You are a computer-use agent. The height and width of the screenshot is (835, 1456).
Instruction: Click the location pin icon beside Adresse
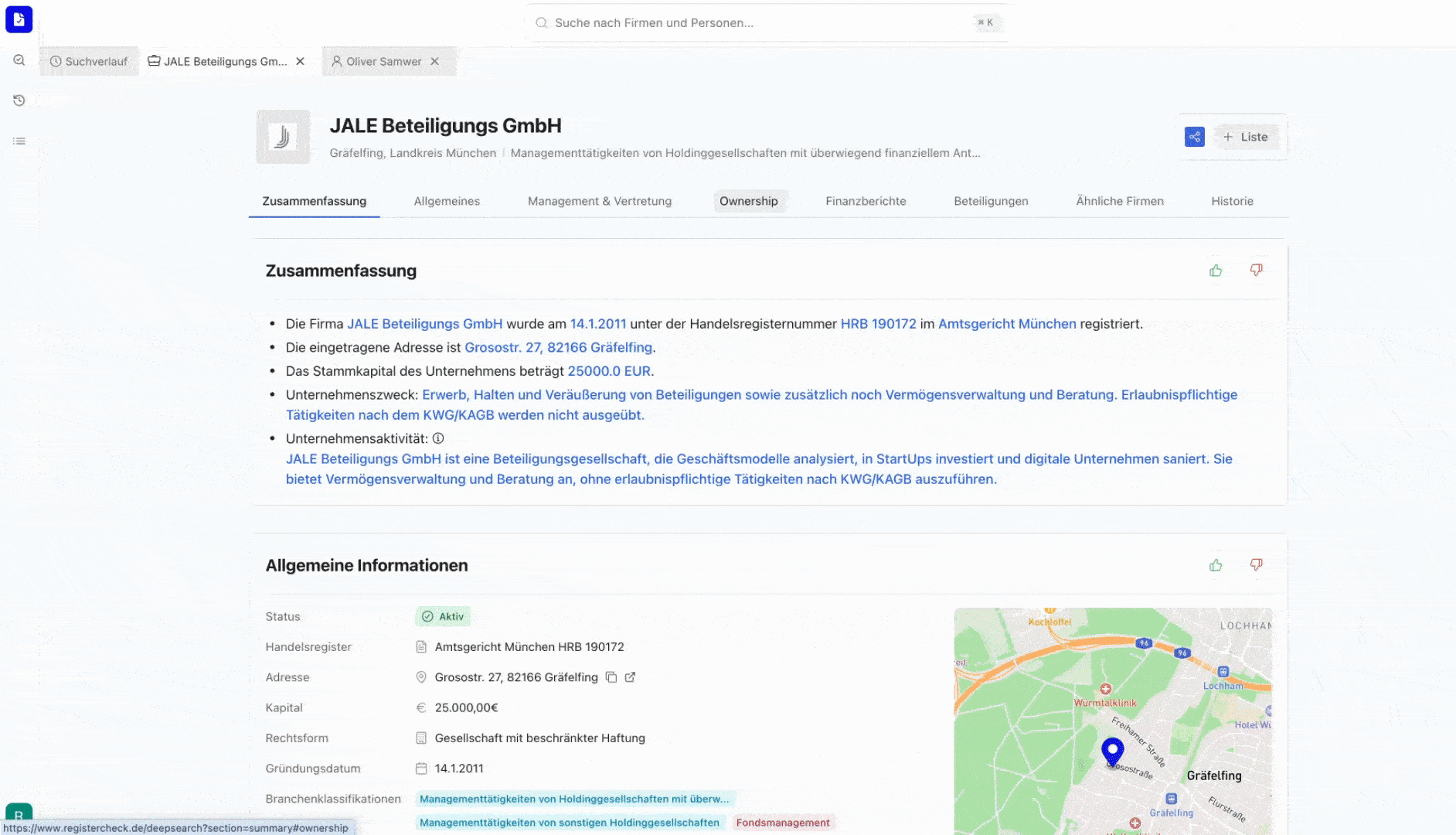[x=421, y=677]
